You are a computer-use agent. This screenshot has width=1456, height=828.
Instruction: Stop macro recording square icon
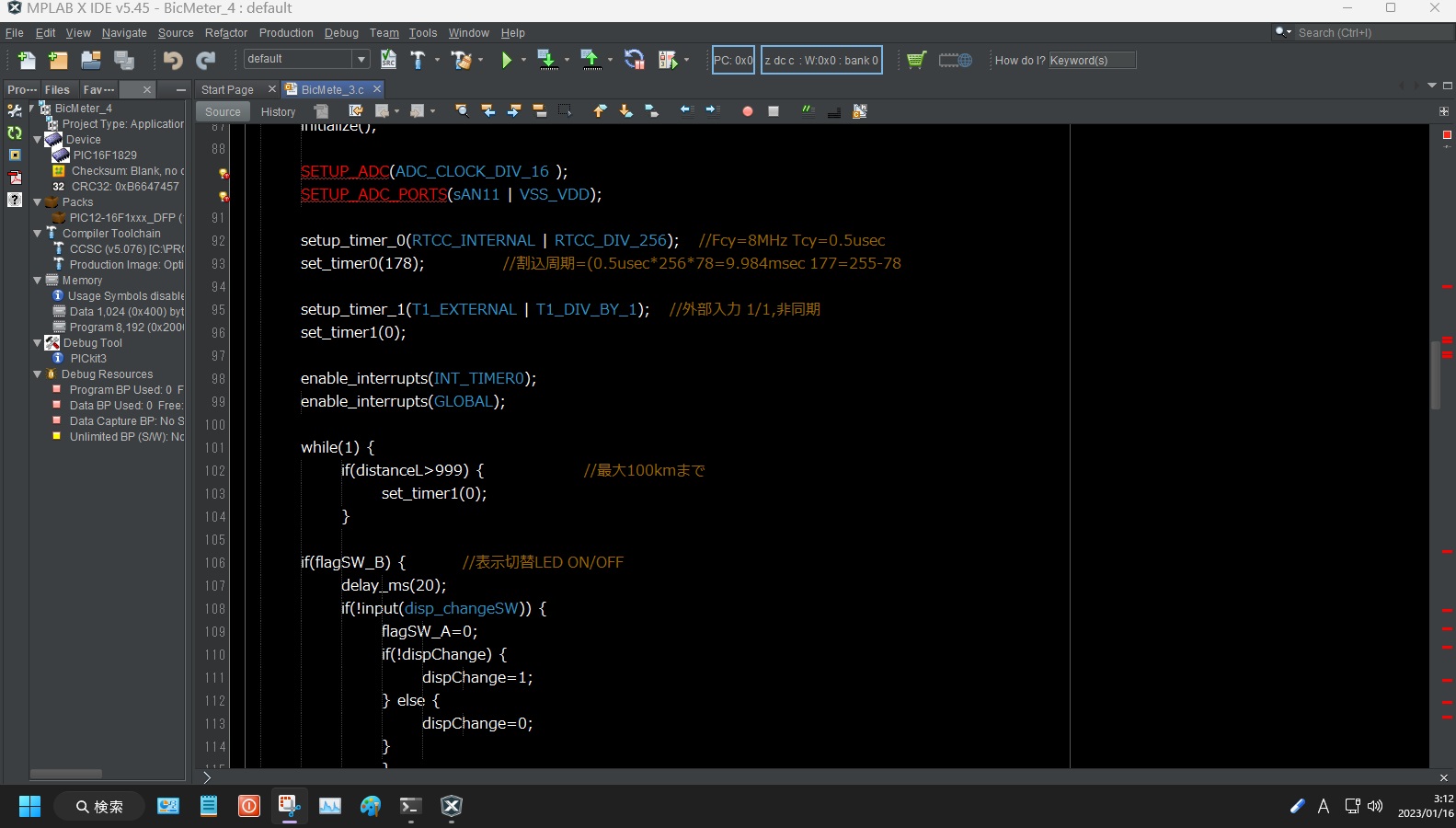pyautogui.click(x=774, y=111)
